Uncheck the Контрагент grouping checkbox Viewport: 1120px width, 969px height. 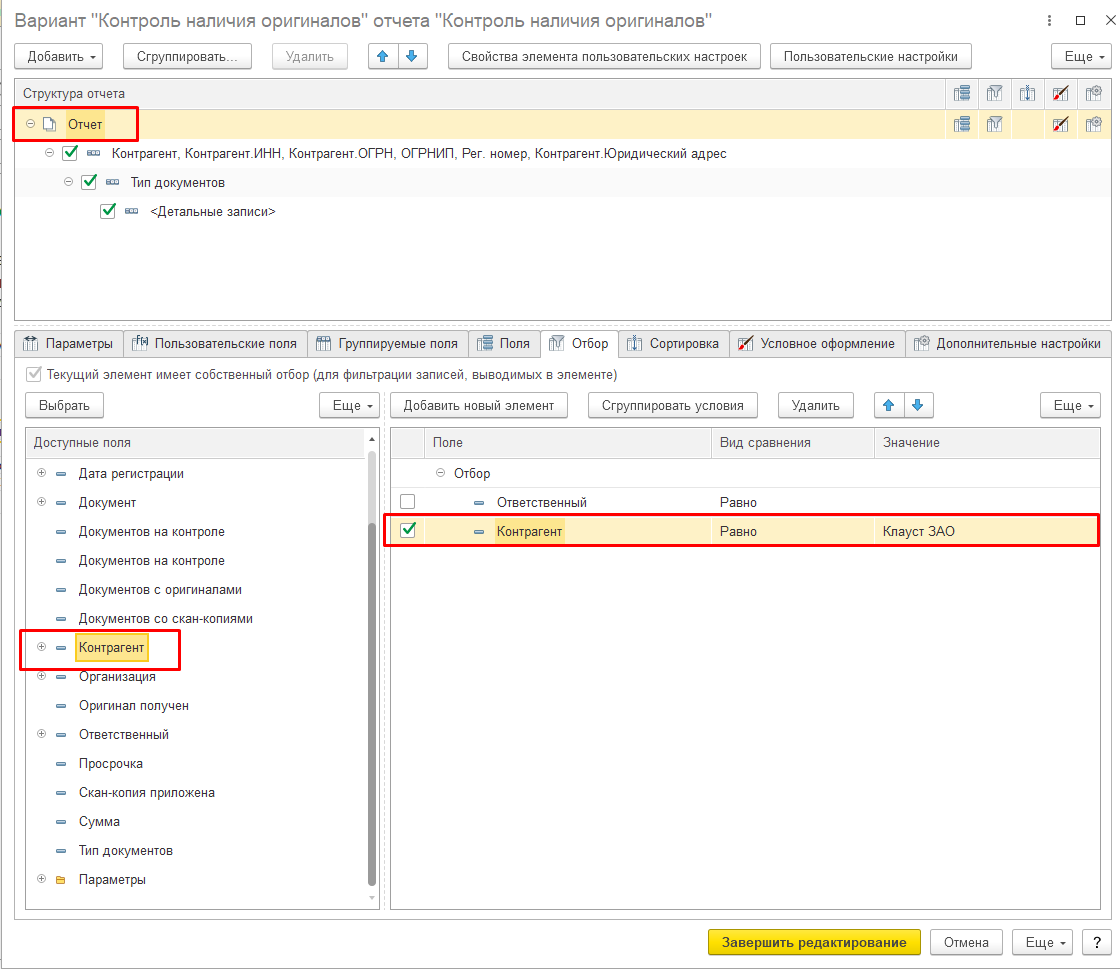(x=70, y=153)
